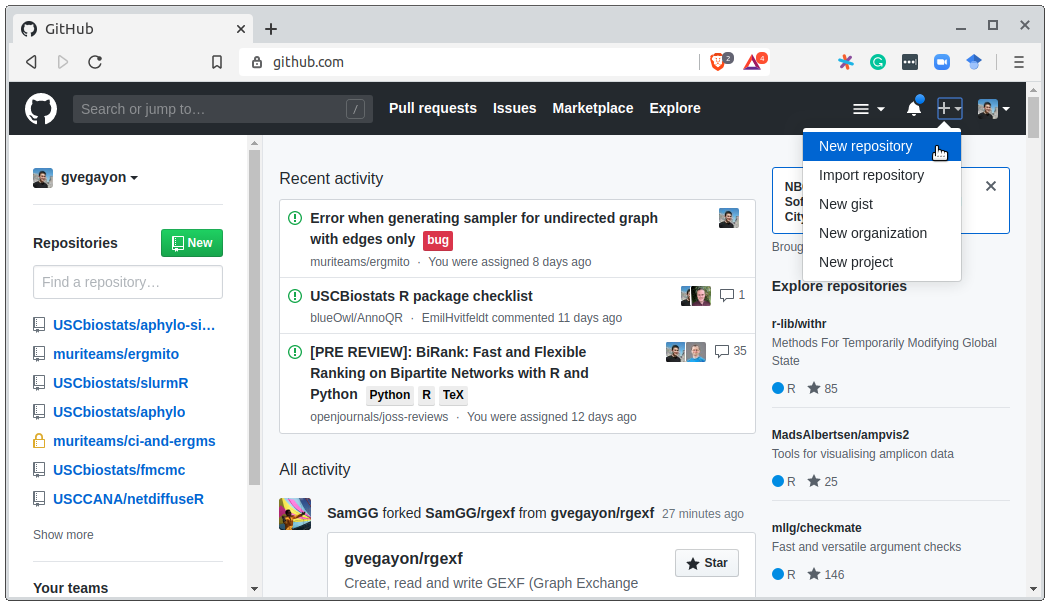The width and height of the screenshot is (1054, 610).
Task: Open the Zoom extension icon
Action: pos(942,62)
